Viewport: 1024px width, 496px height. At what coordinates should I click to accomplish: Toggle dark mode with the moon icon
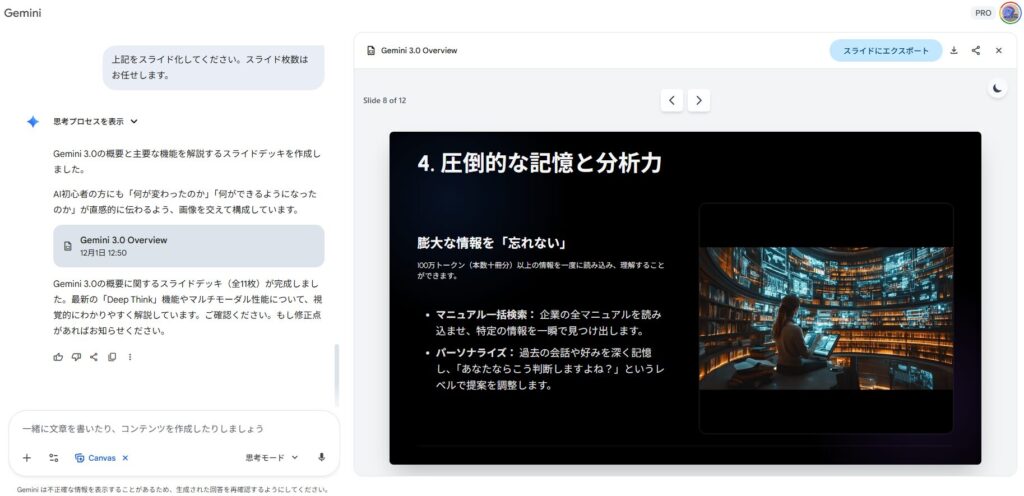(x=997, y=89)
